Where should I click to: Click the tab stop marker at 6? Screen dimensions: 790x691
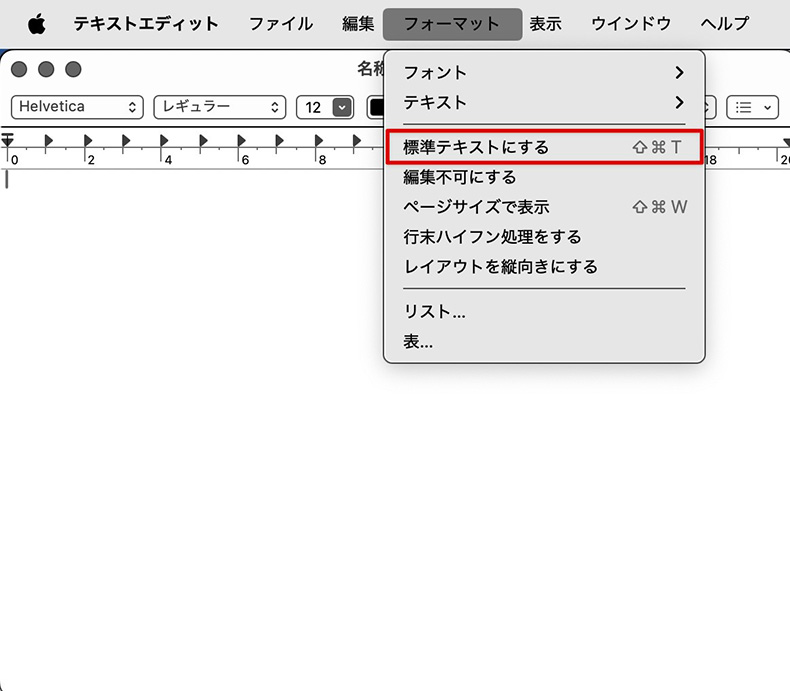tap(241, 141)
